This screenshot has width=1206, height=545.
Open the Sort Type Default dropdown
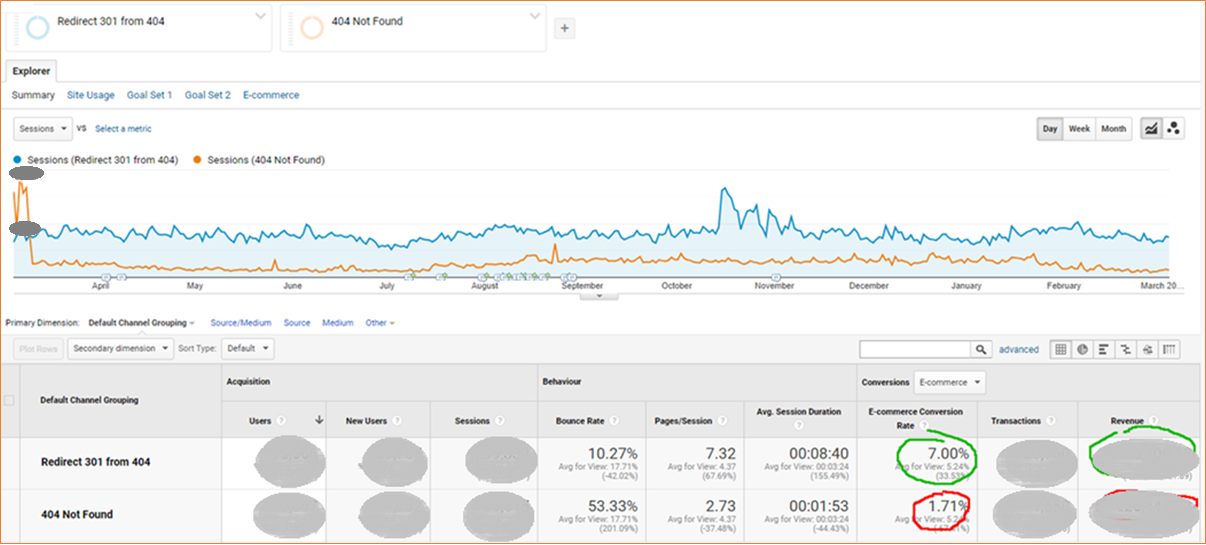[x=247, y=349]
